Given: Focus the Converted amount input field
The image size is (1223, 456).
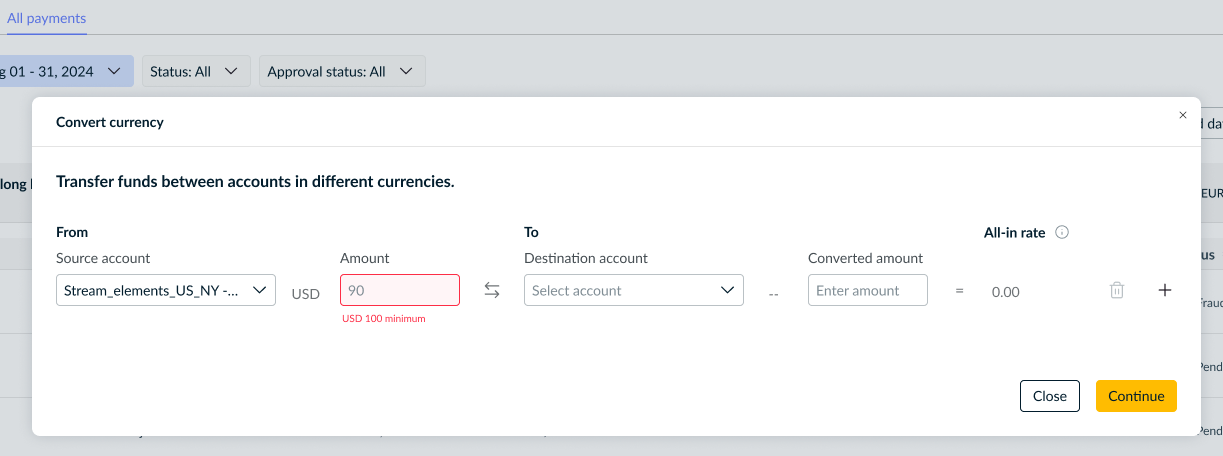Looking at the screenshot, I should point(868,290).
